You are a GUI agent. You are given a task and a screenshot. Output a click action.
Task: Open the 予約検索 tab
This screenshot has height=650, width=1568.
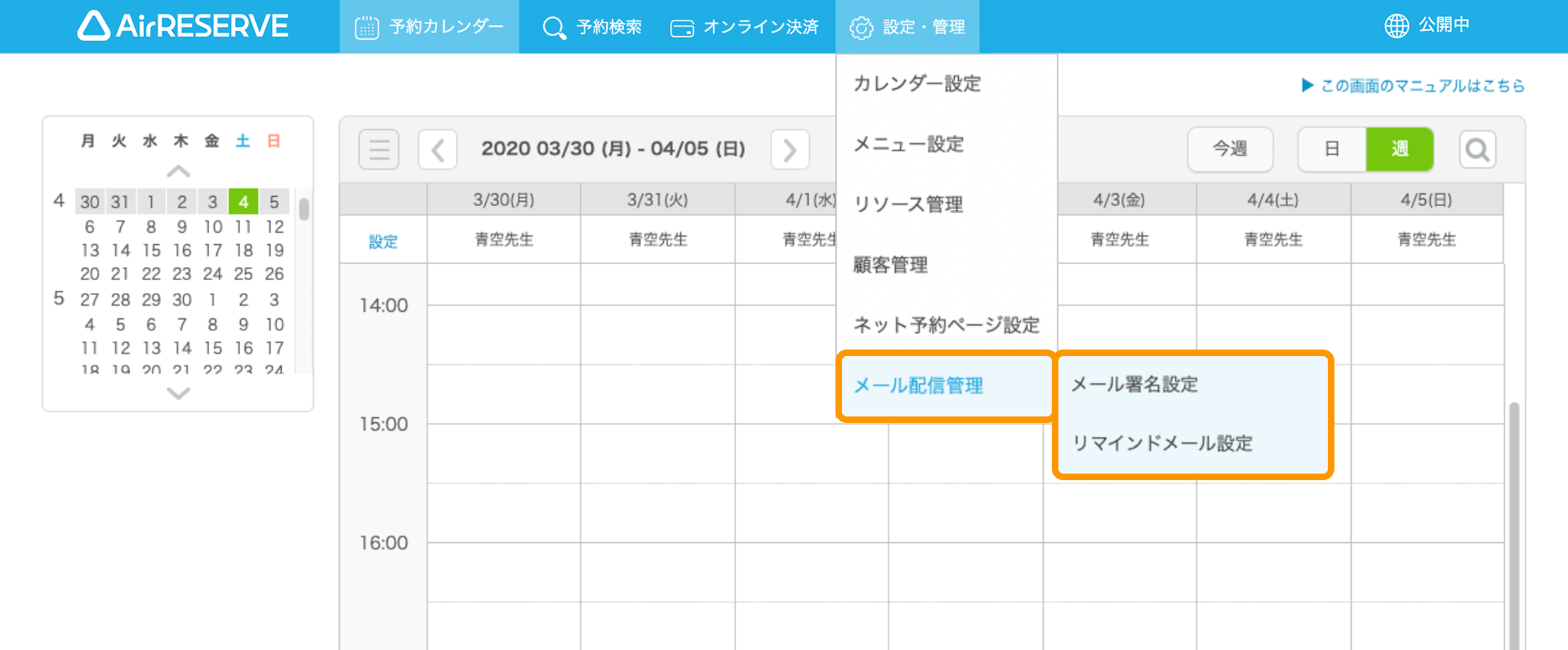pyautogui.click(x=592, y=27)
